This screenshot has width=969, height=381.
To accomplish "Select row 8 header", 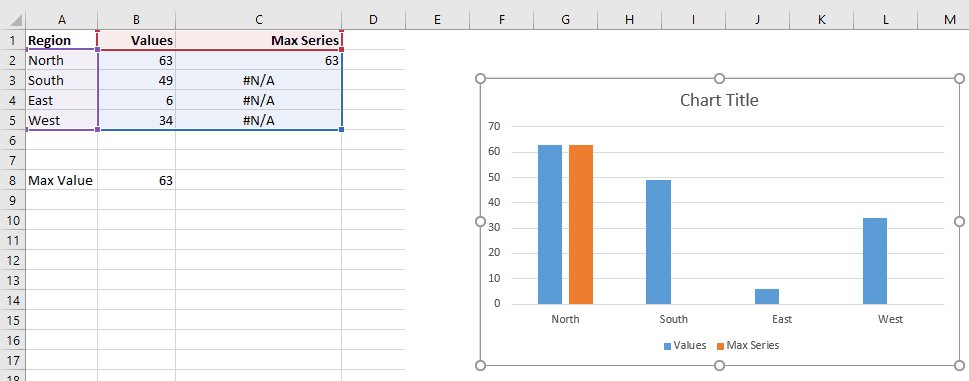I will (13, 180).
